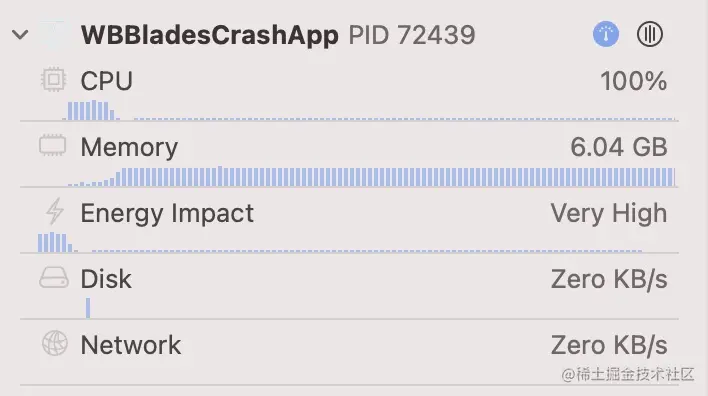This screenshot has height=396, width=708.
Task: Select the WBBladesCrashApp process name
Action: pyautogui.click(x=210, y=35)
